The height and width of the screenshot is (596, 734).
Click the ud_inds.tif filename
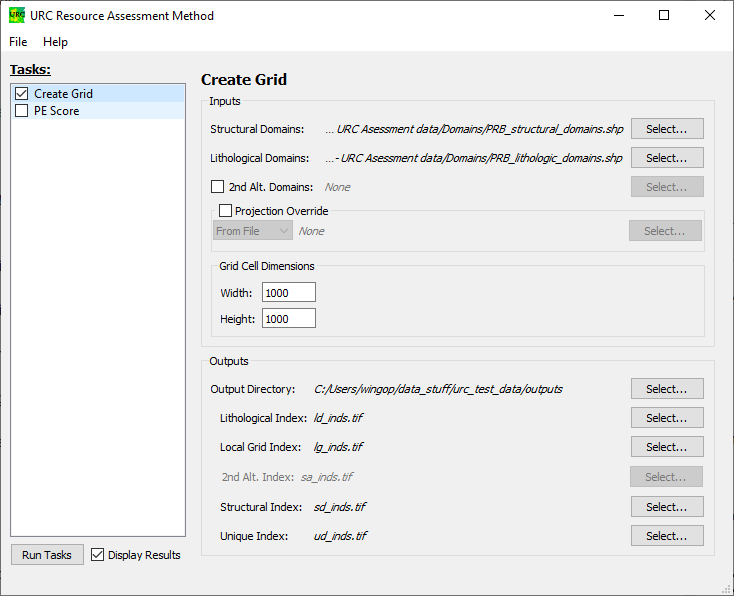(340, 536)
